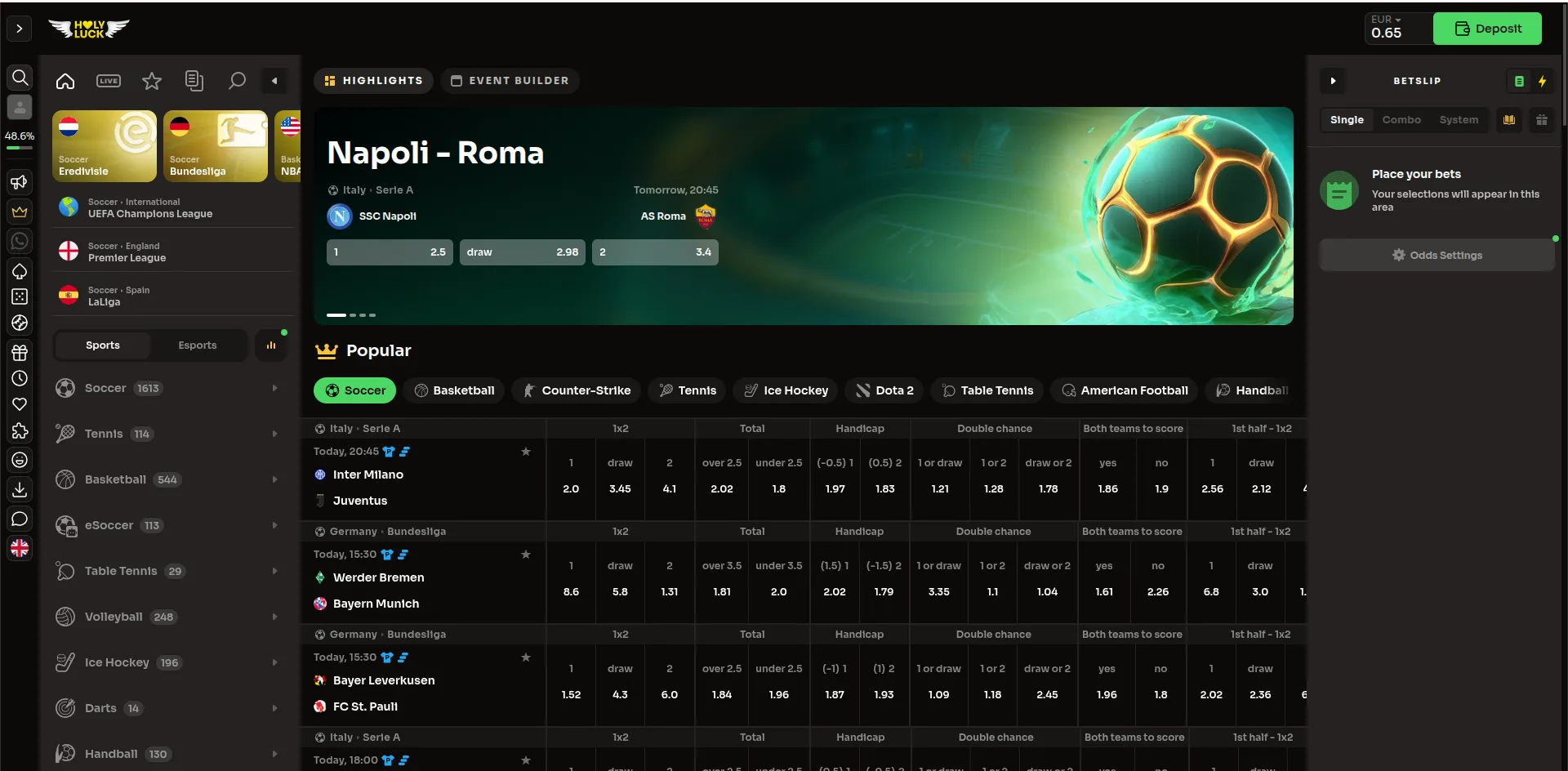The width and height of the screenshot is (1568, 771).
Task: Open the search tool in the sidebar
Action: [20, 78]
